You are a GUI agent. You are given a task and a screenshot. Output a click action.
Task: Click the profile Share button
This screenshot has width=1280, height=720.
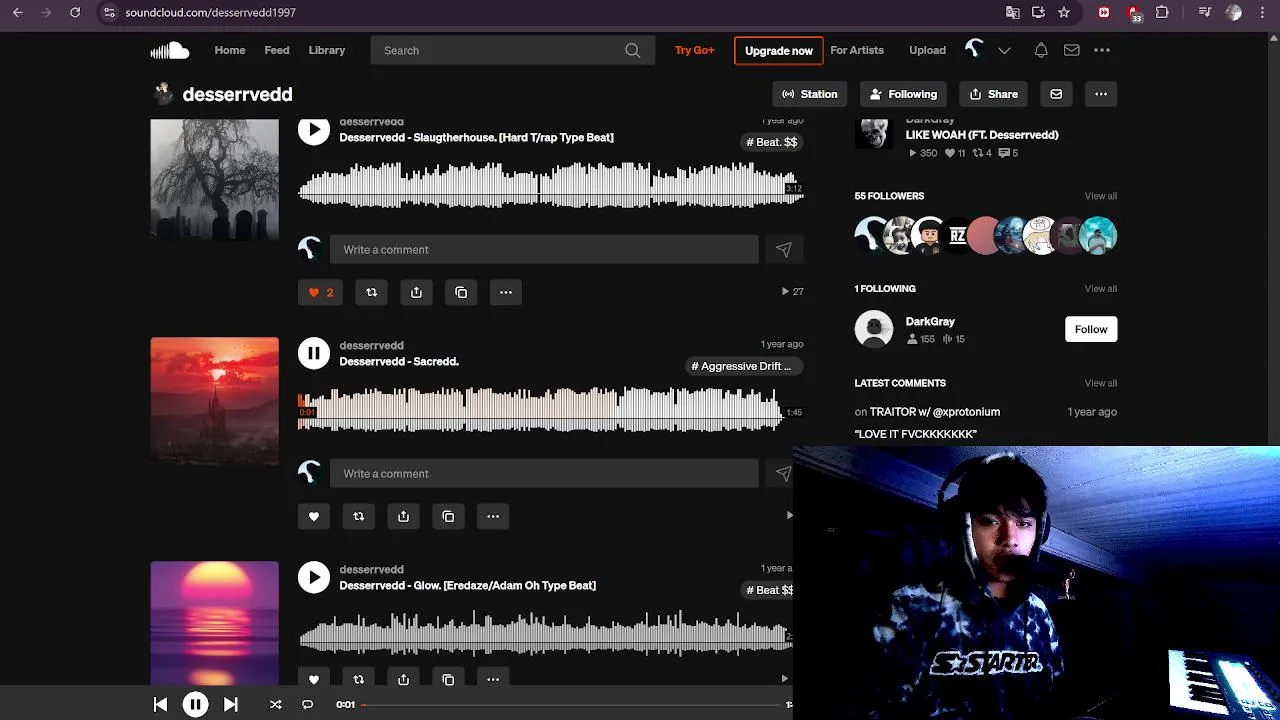[994, 94]
